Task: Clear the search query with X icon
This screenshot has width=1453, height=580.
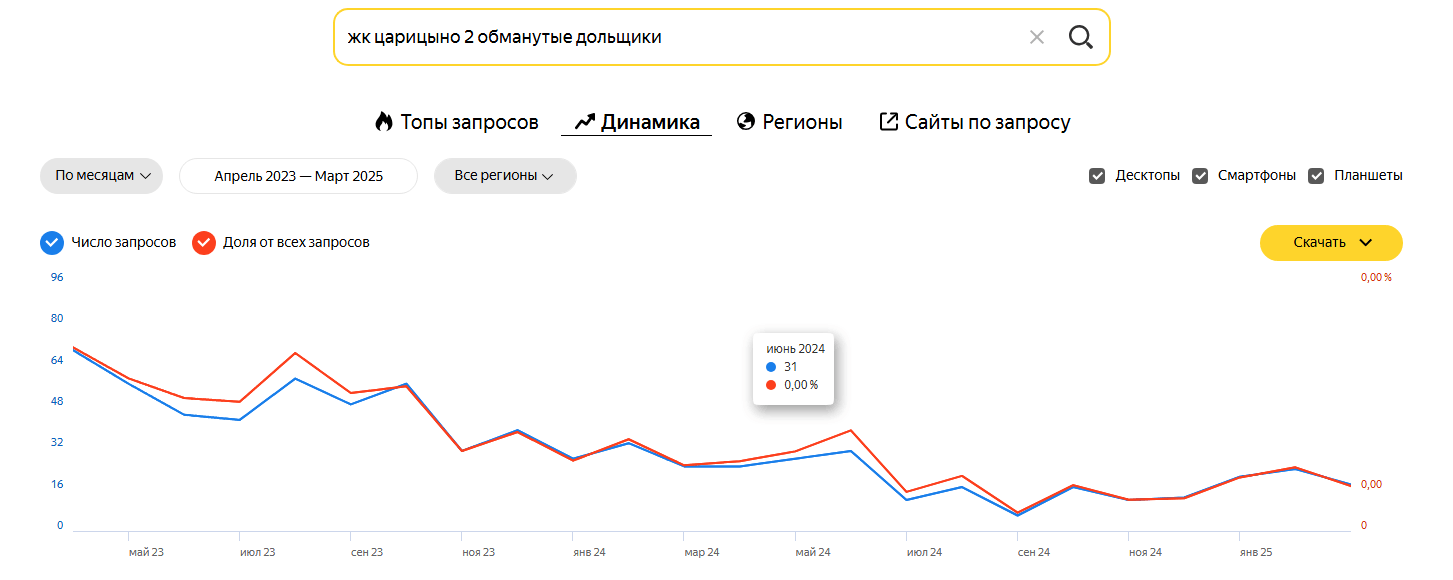Action: click(1037, 37)
